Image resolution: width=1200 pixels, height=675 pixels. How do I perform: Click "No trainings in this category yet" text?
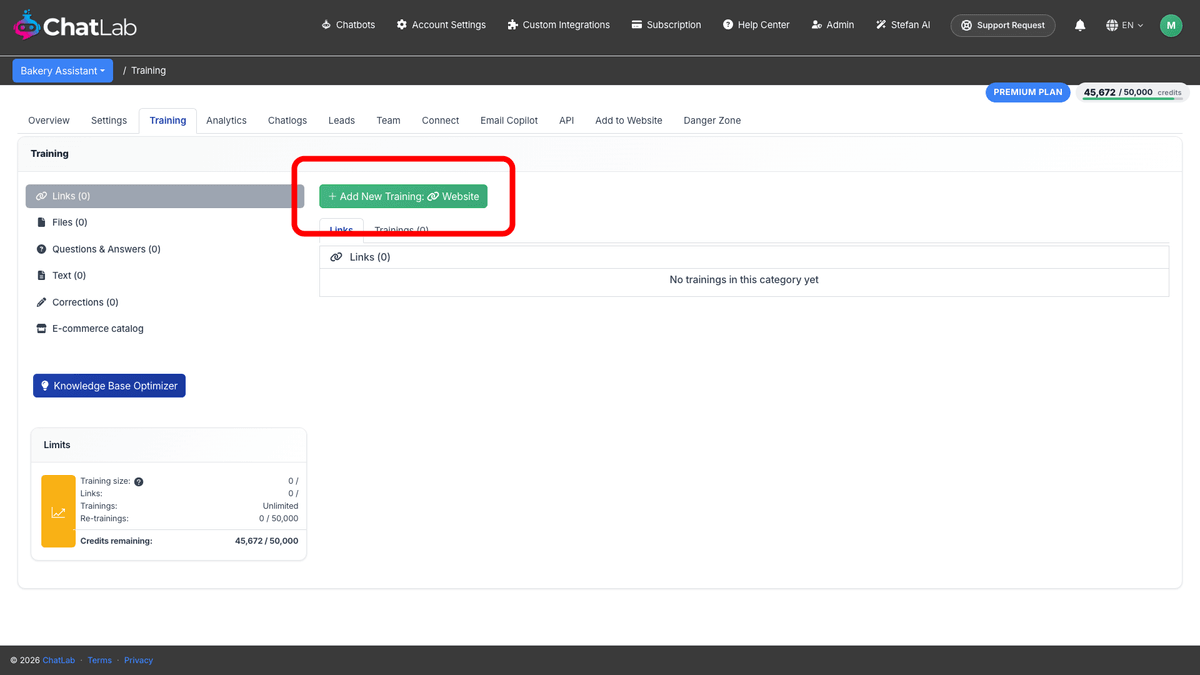click(744, 280)
